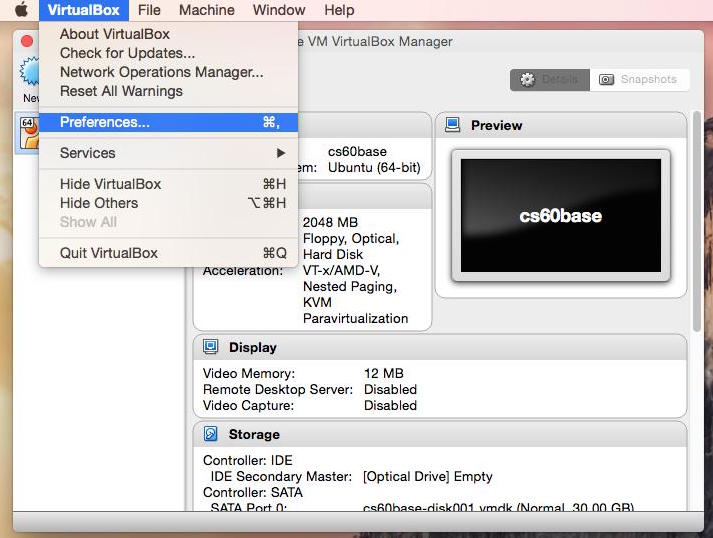Open the Machine menu

[x=207, y=10]
